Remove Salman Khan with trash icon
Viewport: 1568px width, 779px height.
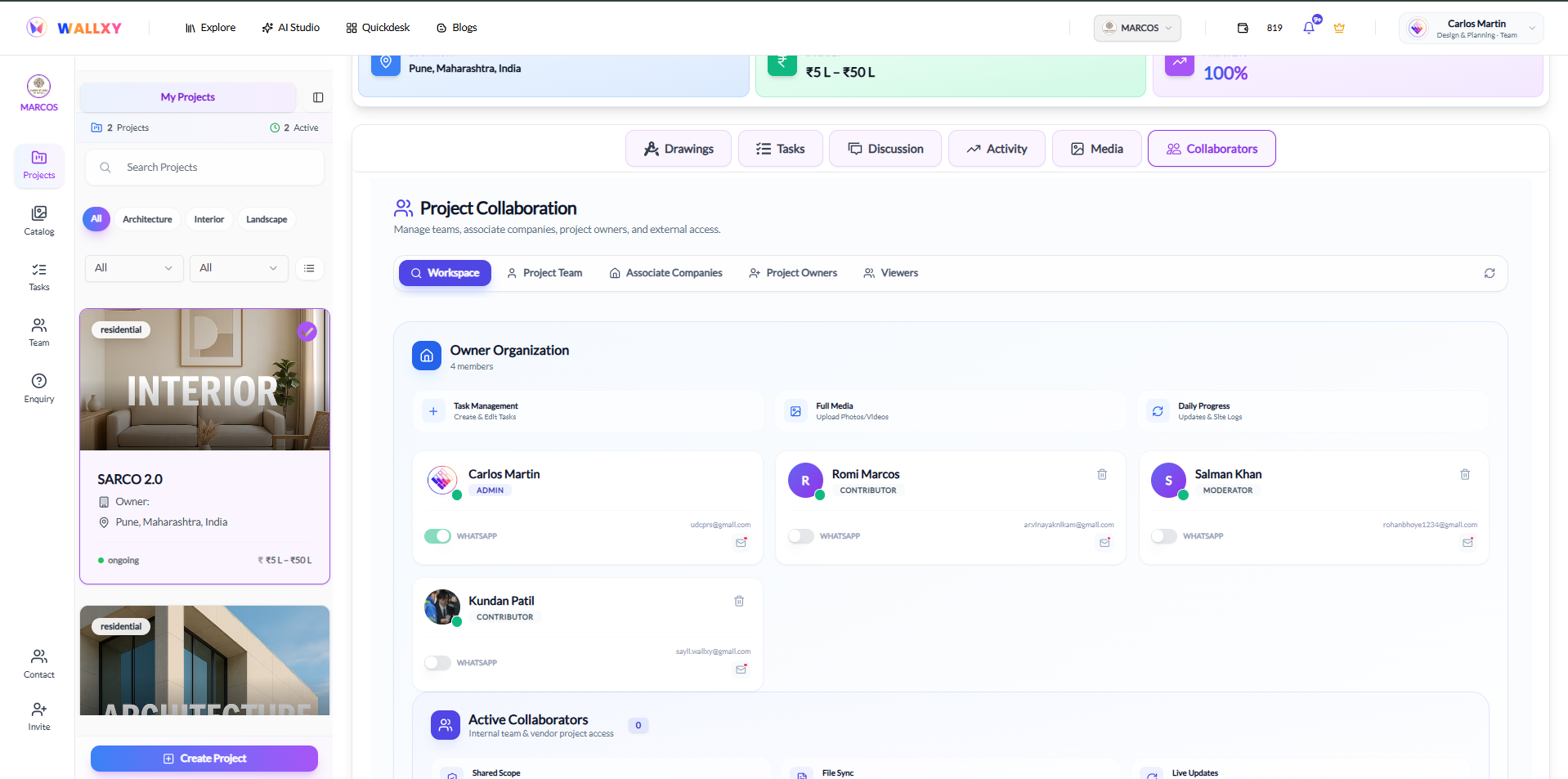point(1465,474)
